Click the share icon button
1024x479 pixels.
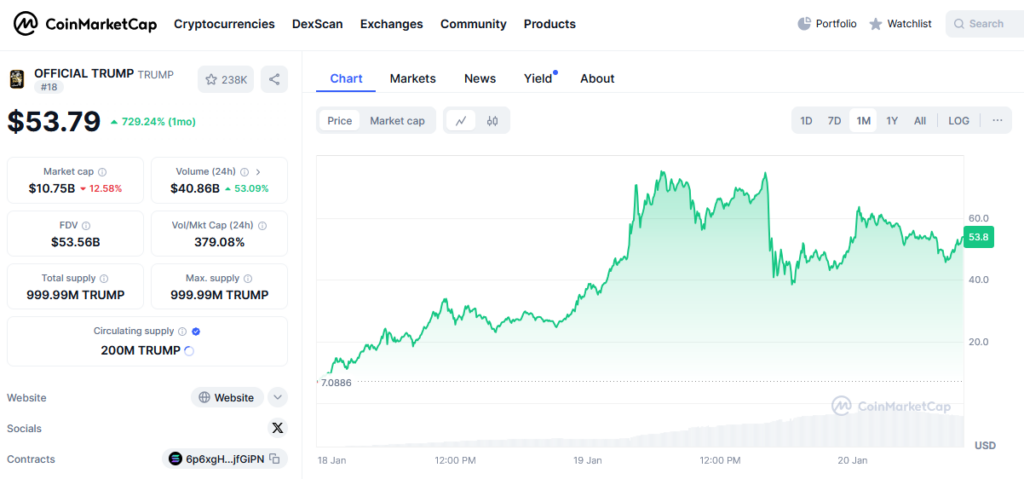pyautogui.click(x=274, y=80)
